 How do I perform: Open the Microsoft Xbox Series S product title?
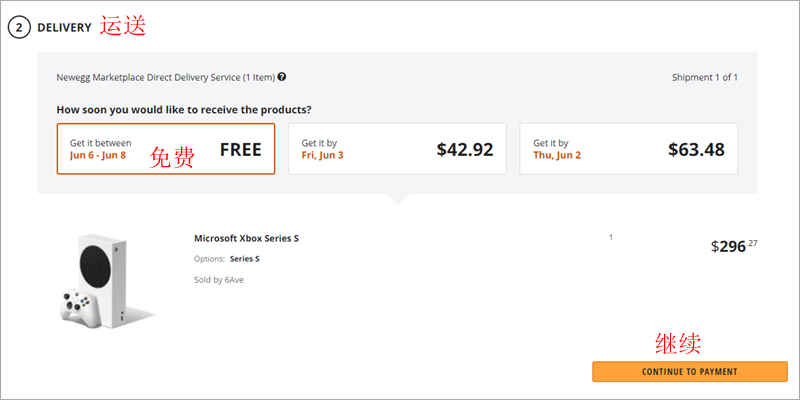tap(246, 238)
